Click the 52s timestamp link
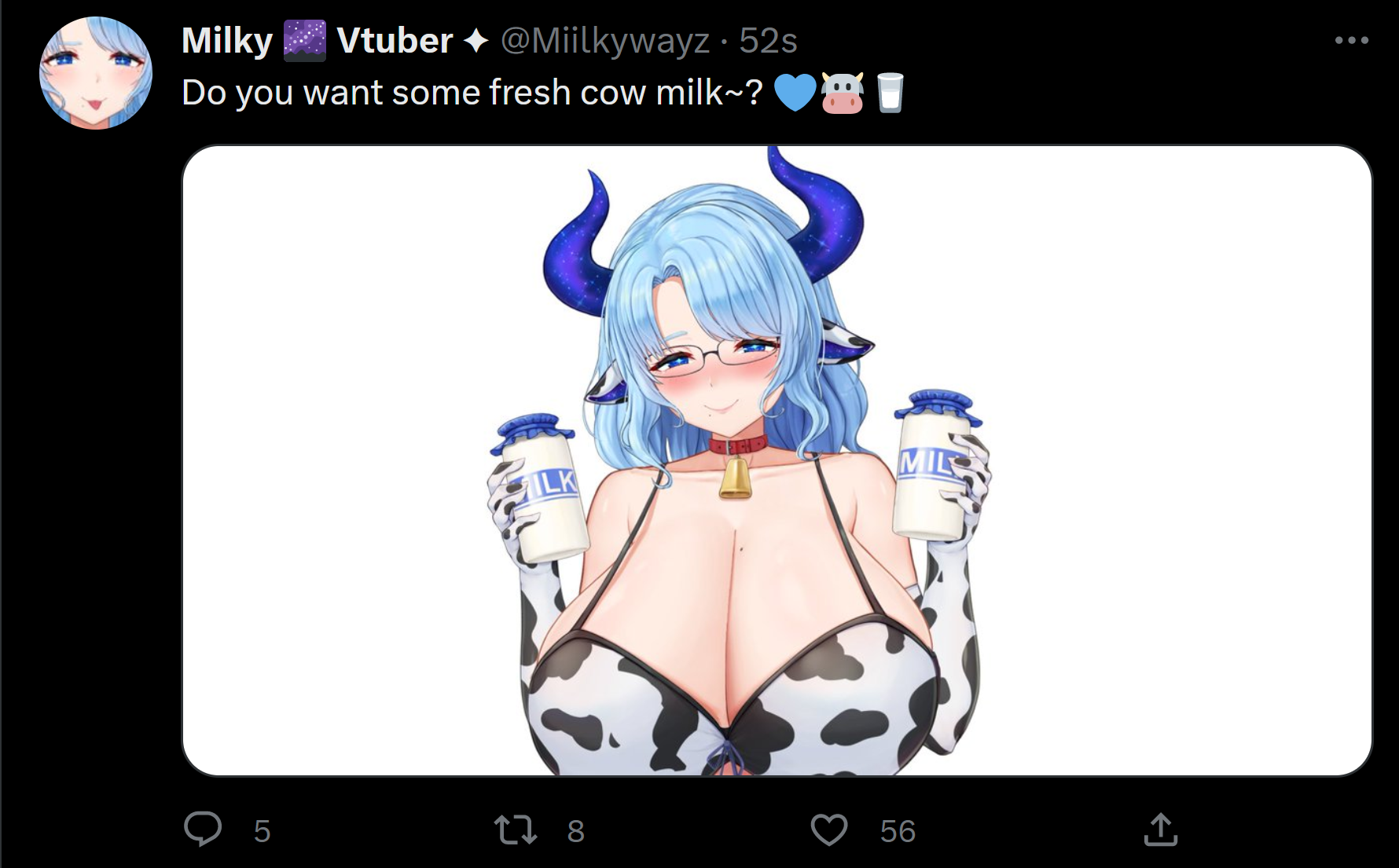 pyautogui.click(x=768, y=41)
